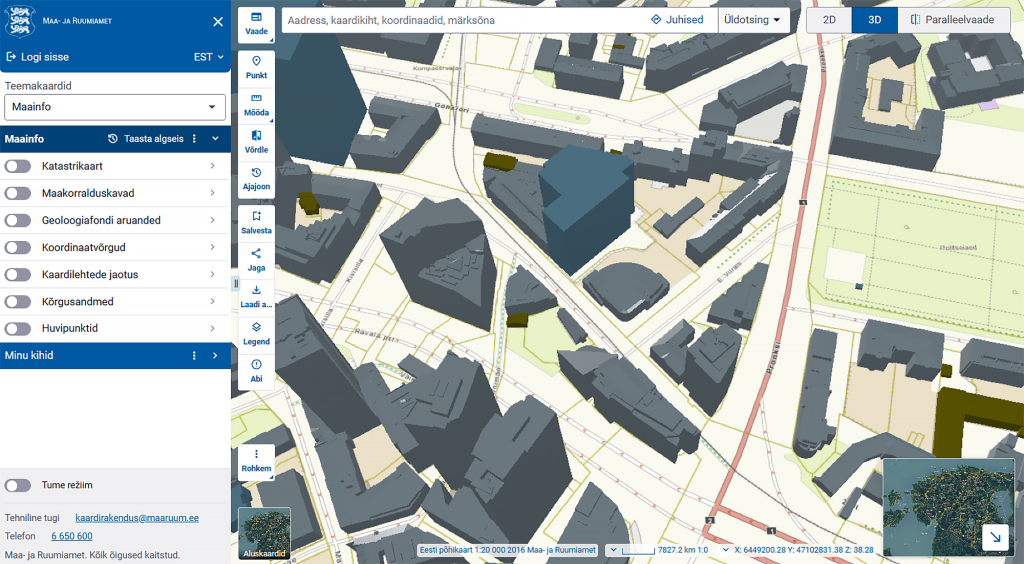The width and height of the screenshot is (1024, 564).
Task: Open the map scale dropdown chevron
Action: tap(613, 550)
